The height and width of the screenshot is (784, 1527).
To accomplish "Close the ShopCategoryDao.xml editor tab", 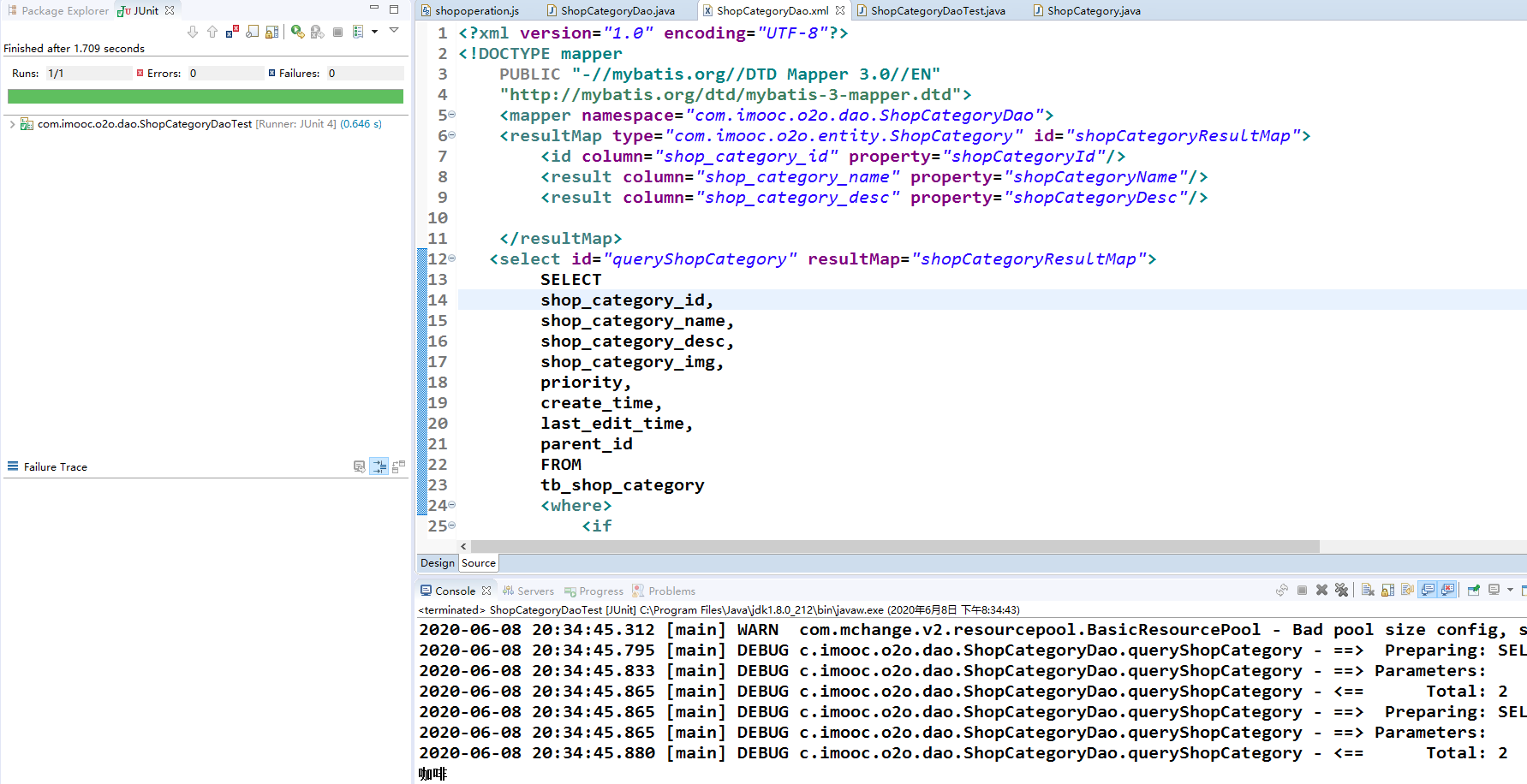I will [x=840, y=11].
